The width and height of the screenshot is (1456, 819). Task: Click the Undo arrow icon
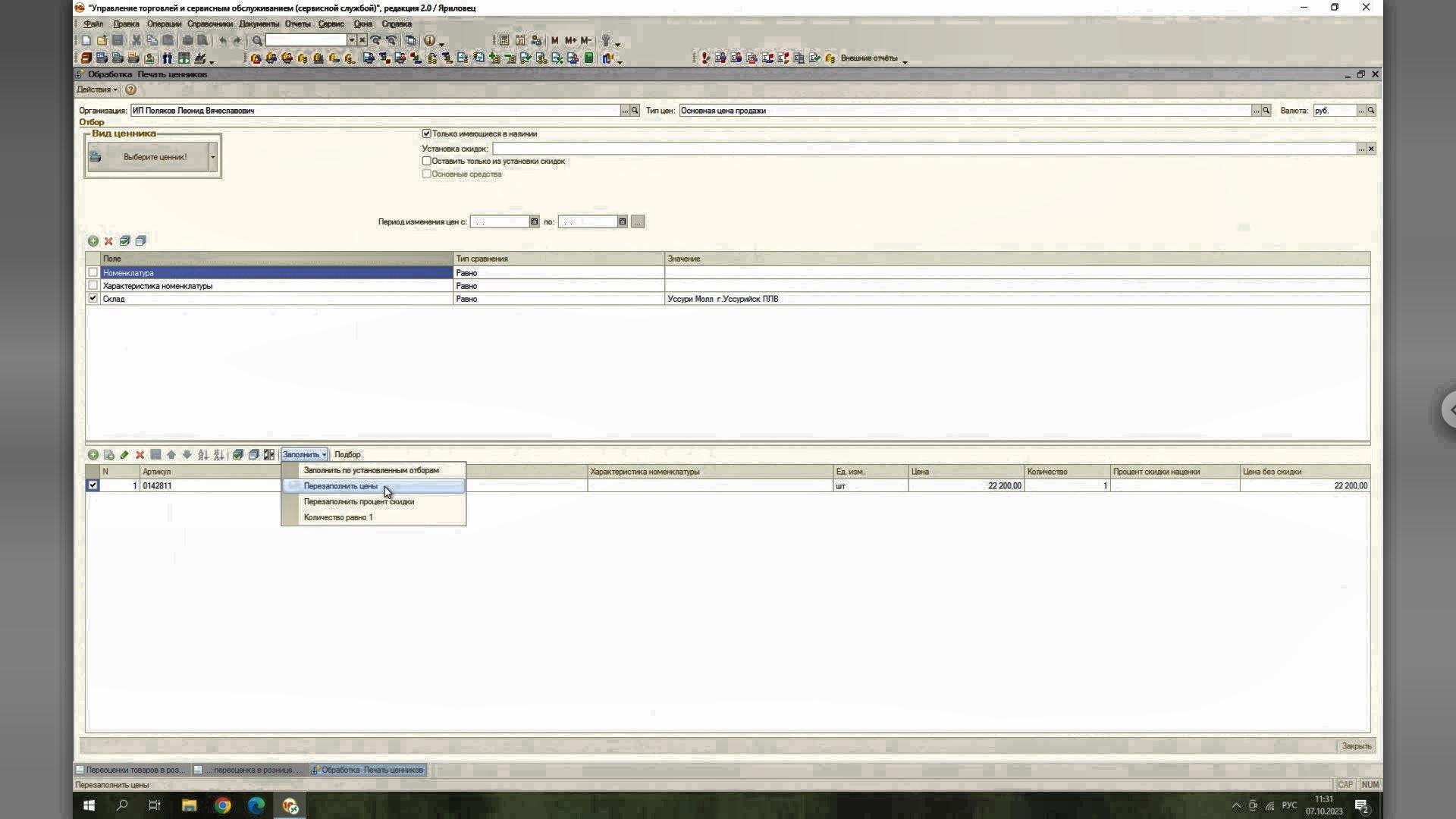[222, 41]
